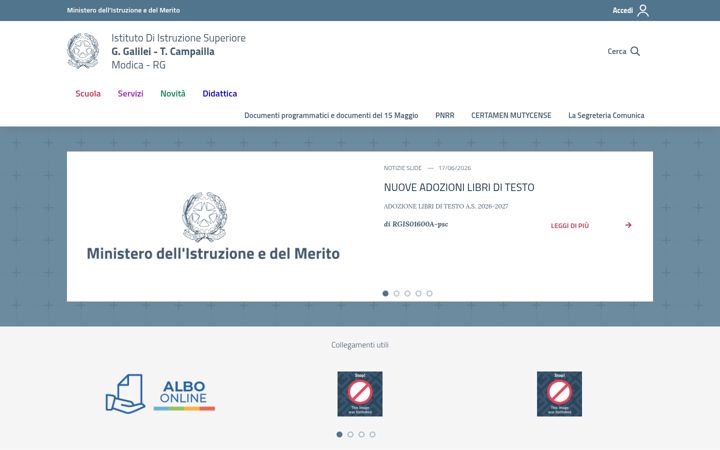720x450 pixels.
Task: Open the Albo Online banner
Action: pos(160,394)
